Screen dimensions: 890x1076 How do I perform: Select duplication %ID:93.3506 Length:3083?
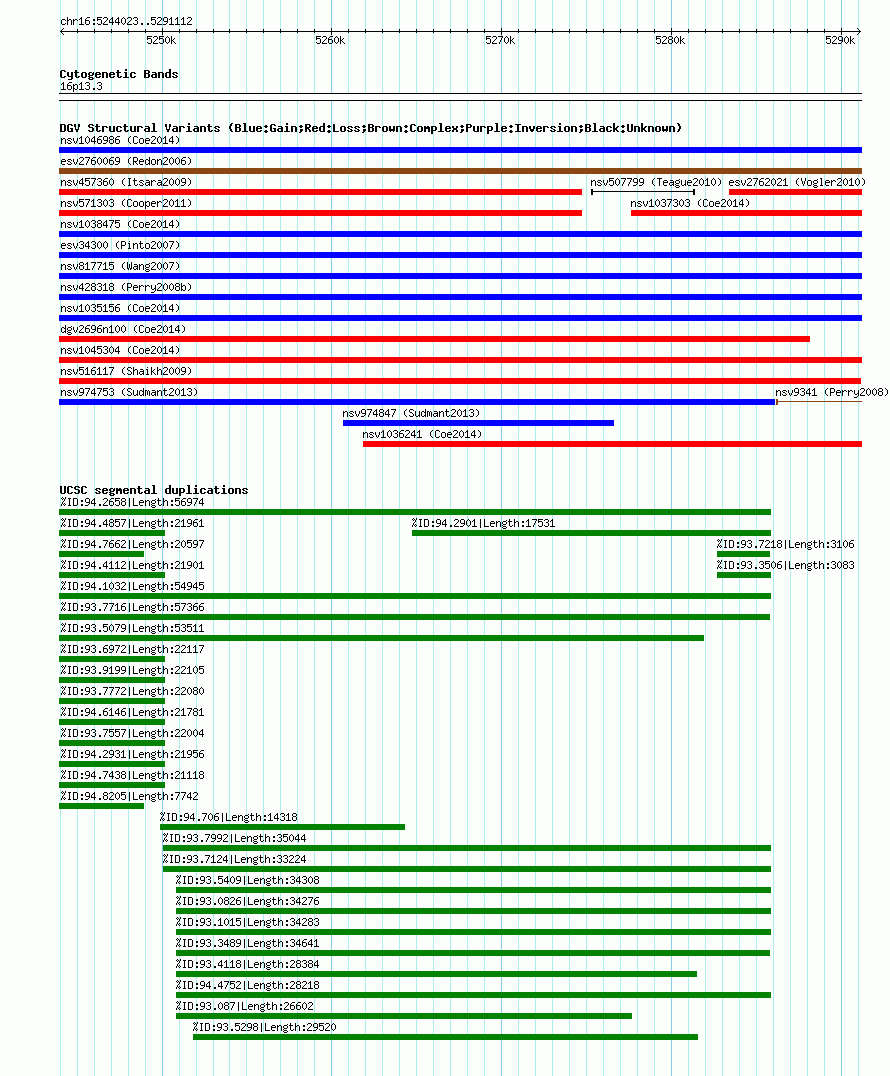[x=786, y=565]
